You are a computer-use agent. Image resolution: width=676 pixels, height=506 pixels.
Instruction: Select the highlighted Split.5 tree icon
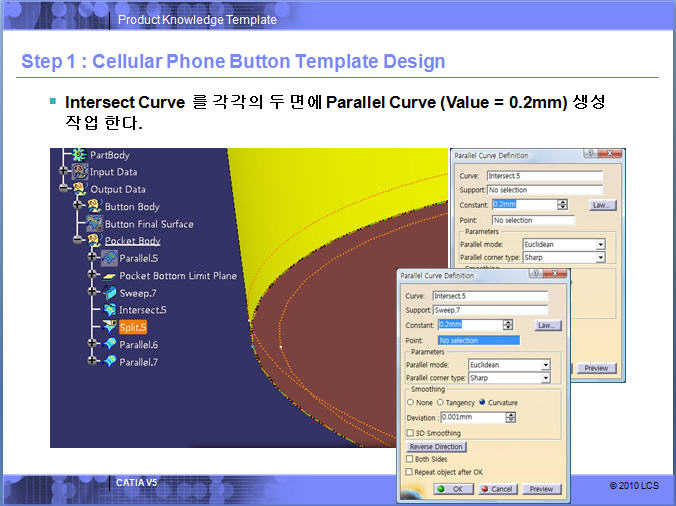pyautogui.click(x=108, y=327)
